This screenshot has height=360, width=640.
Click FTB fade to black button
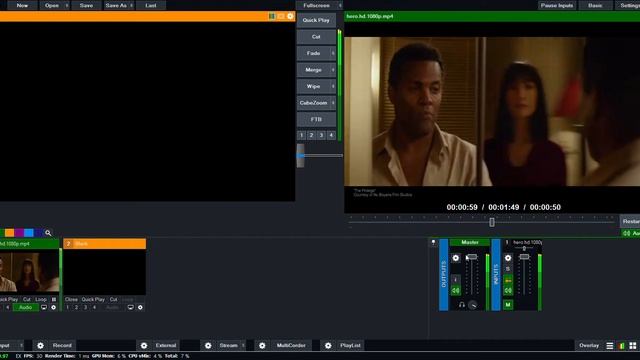click(x=316, y=119)
